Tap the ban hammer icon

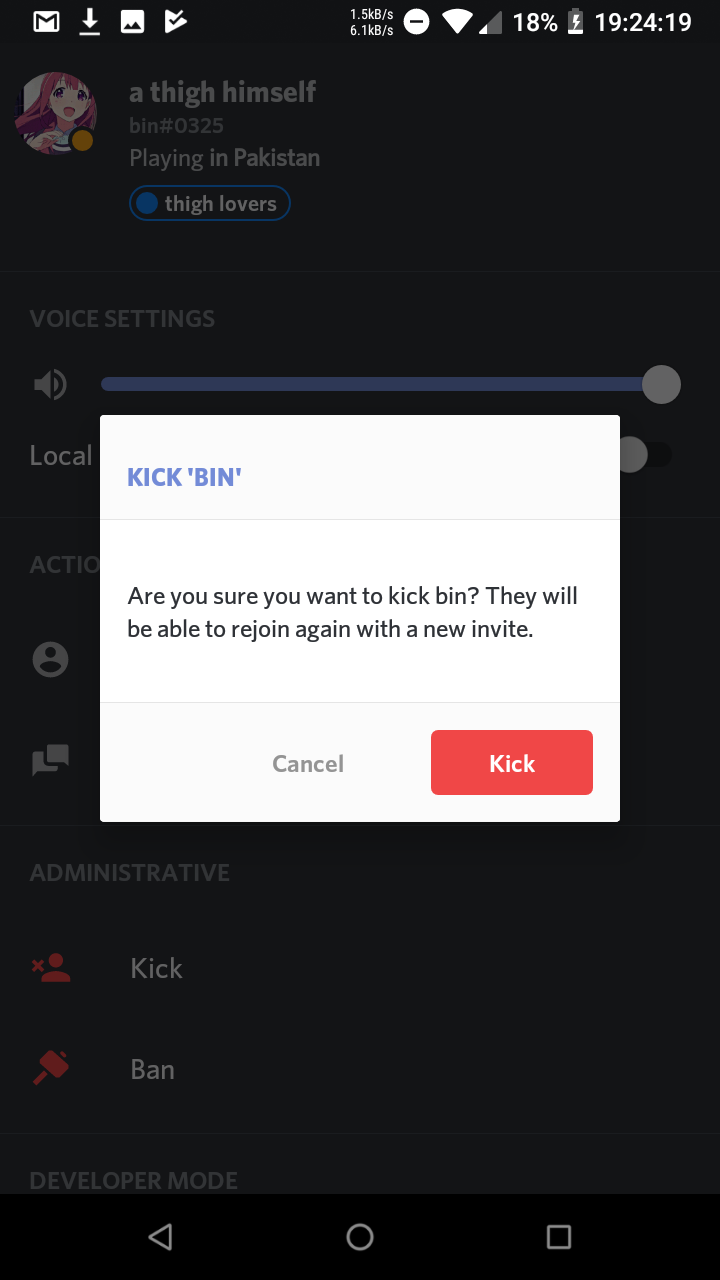coord(51,1069)
